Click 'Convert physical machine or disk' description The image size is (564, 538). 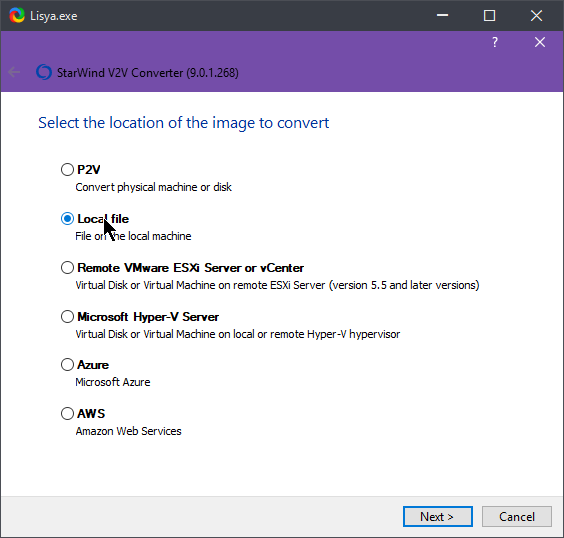pyautogui.click(x=154, y=187)
